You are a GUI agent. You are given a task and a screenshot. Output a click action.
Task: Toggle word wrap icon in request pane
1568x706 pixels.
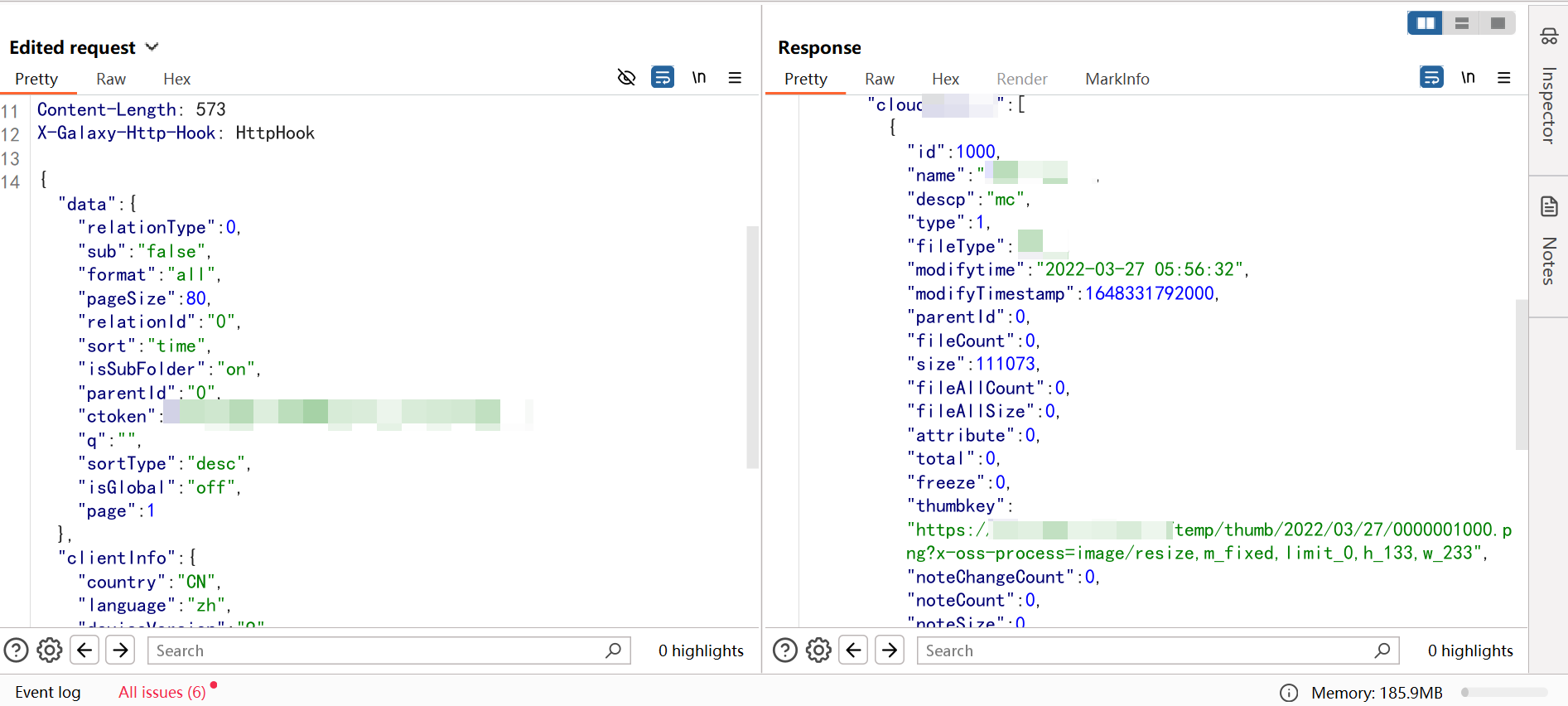point(663,77)
